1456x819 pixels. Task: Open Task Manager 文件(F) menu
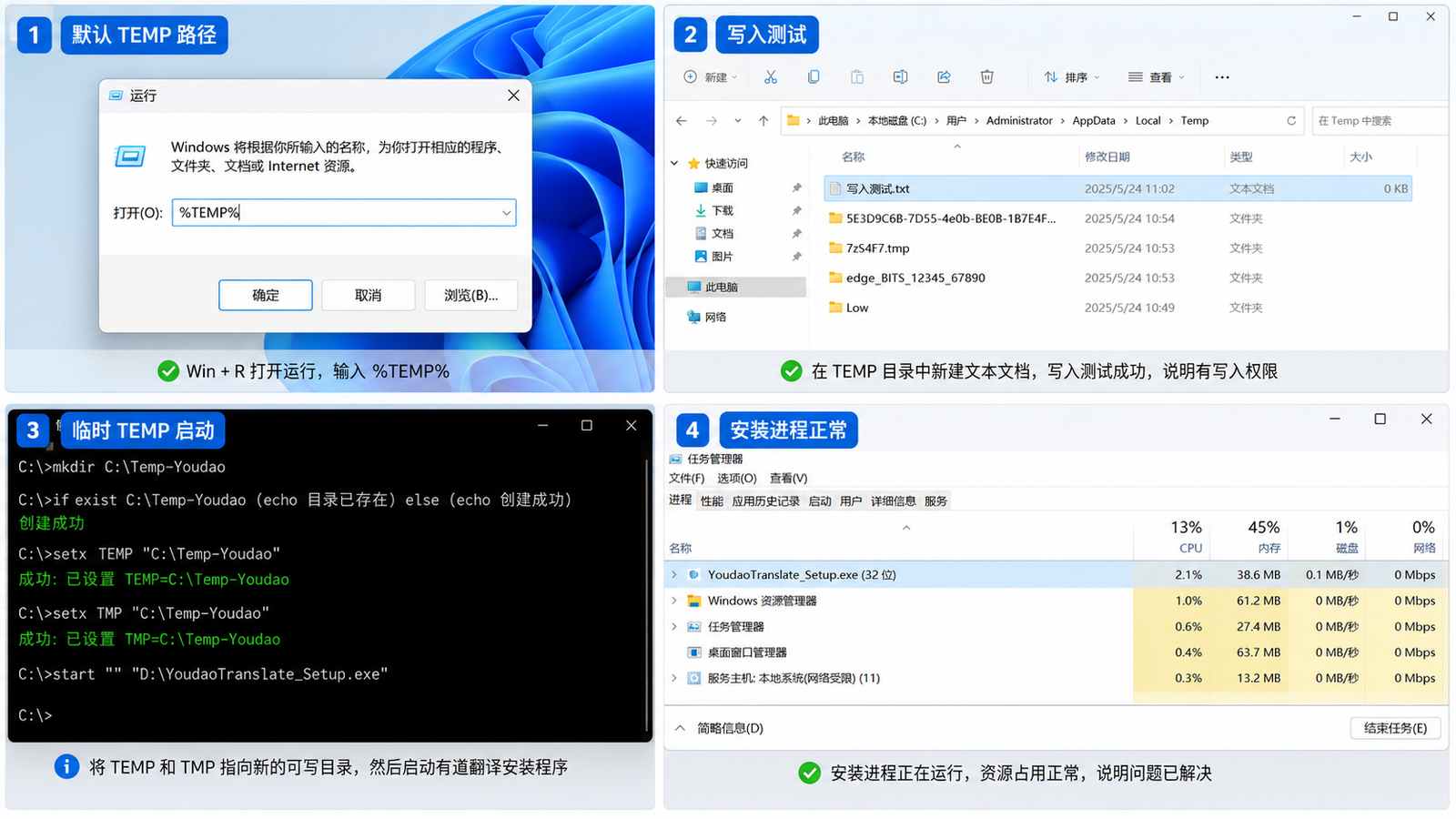(687, 479)
